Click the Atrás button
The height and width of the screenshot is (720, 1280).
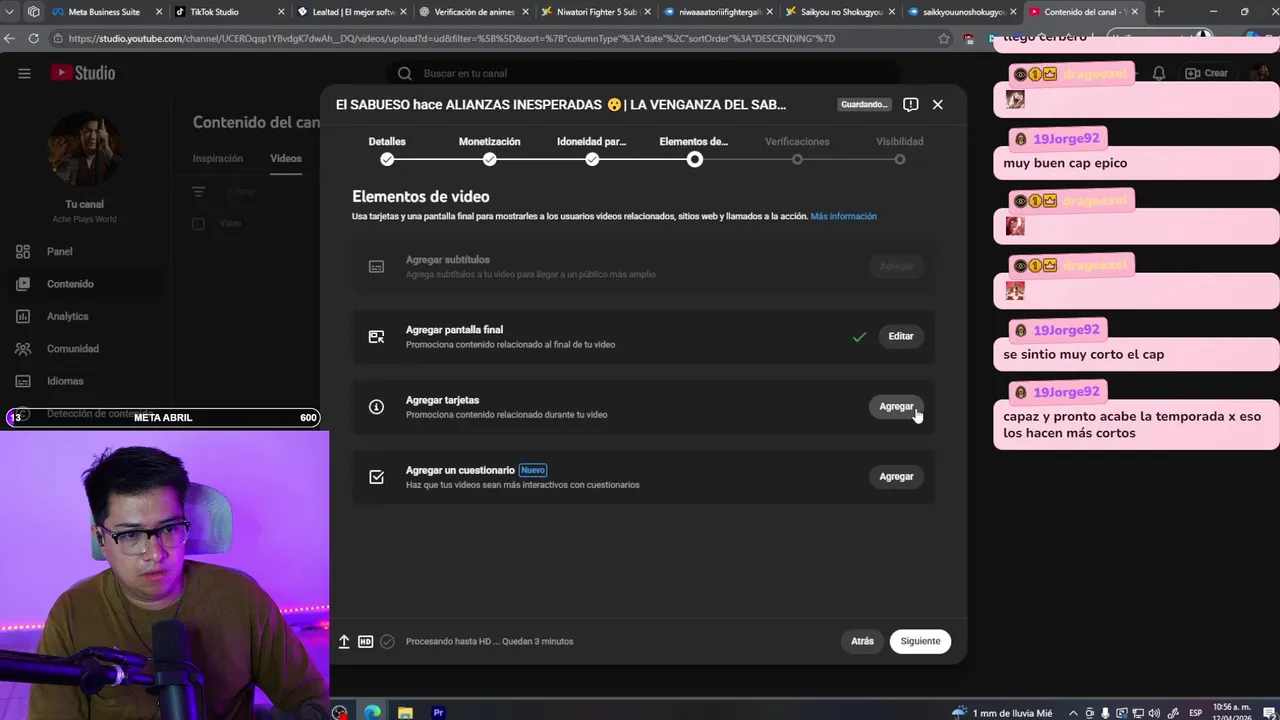(862, 641)
